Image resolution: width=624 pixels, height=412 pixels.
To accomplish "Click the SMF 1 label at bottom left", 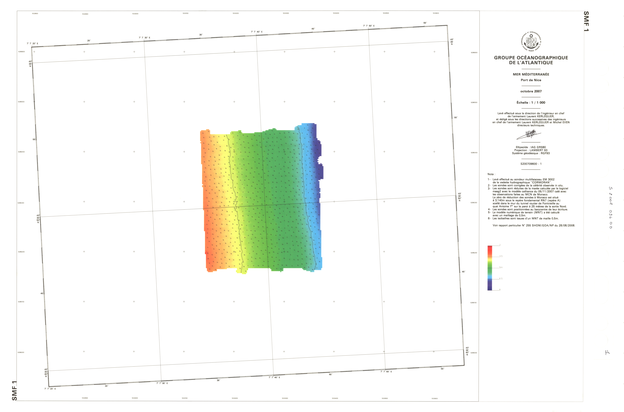I will 12,390.
